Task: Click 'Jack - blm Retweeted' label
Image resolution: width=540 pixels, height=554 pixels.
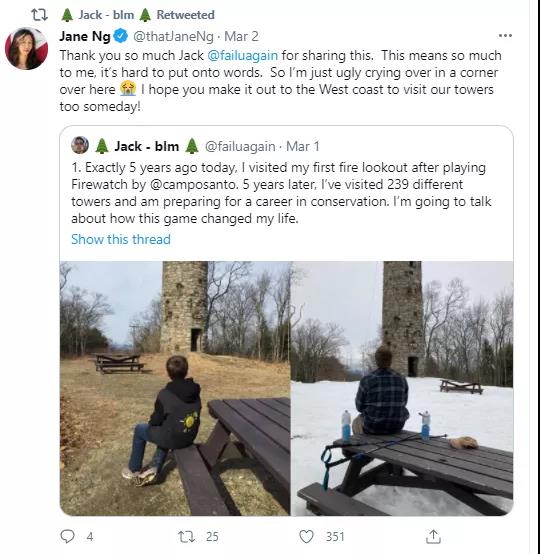Action: coord(138,15)
